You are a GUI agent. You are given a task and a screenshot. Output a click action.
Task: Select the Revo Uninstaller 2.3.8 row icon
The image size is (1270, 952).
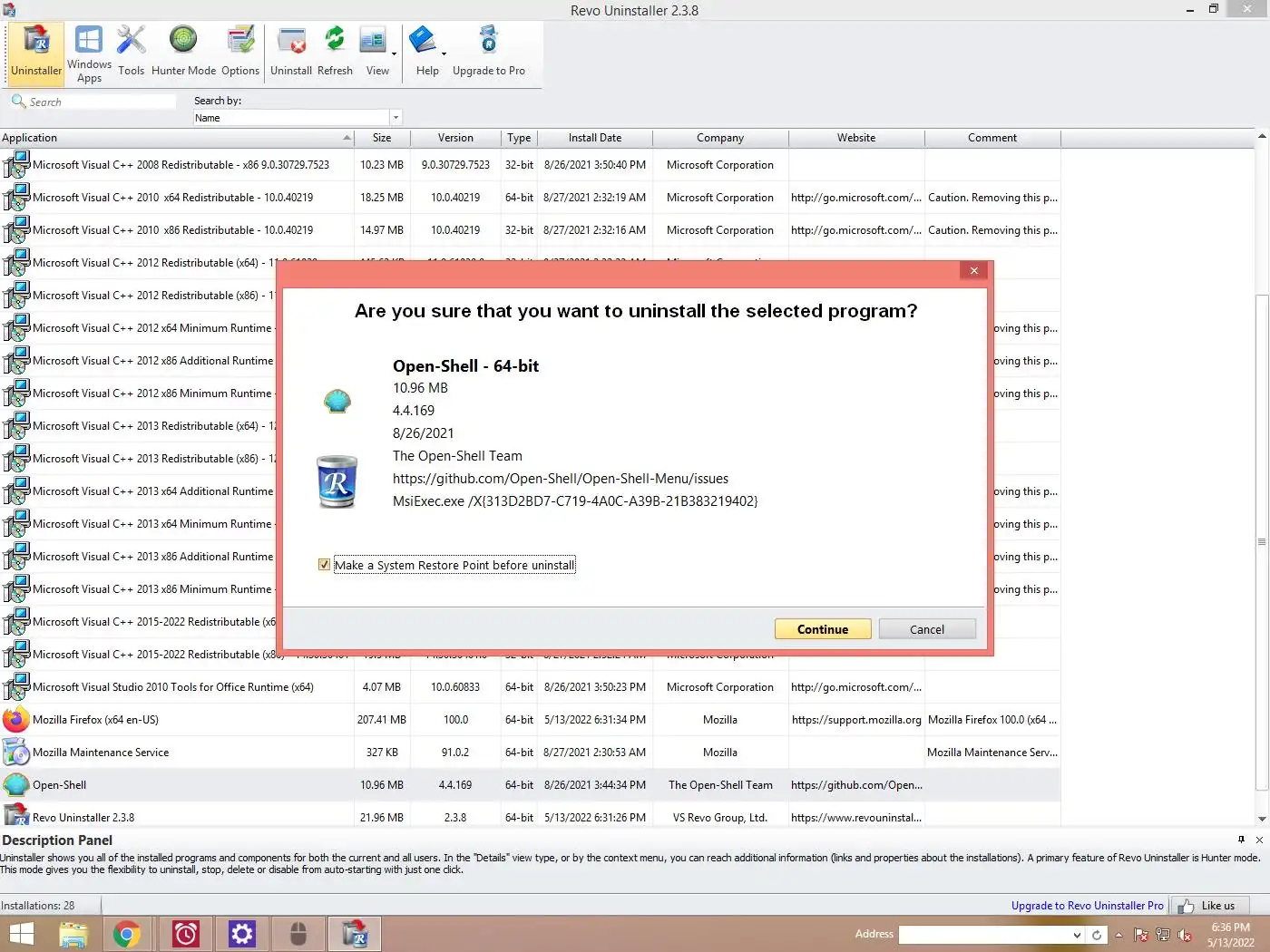click(x=15, y=816)
